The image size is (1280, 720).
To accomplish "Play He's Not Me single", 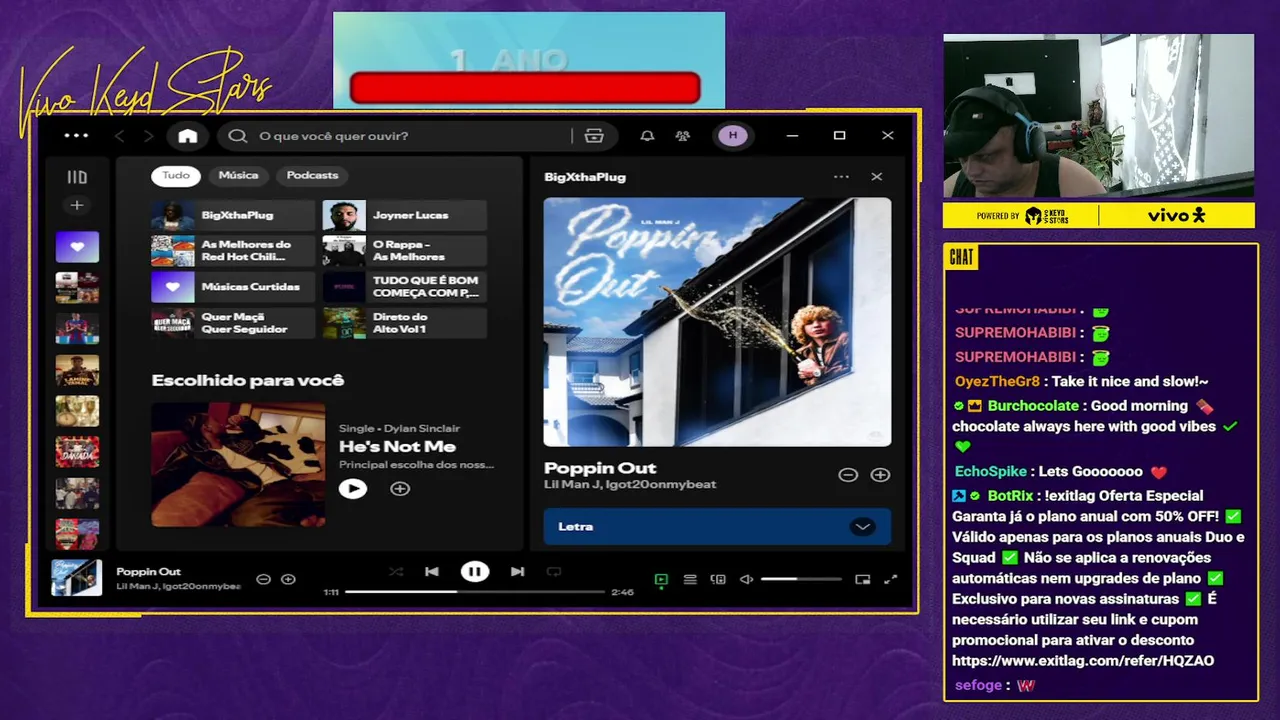I will (352, 489).
